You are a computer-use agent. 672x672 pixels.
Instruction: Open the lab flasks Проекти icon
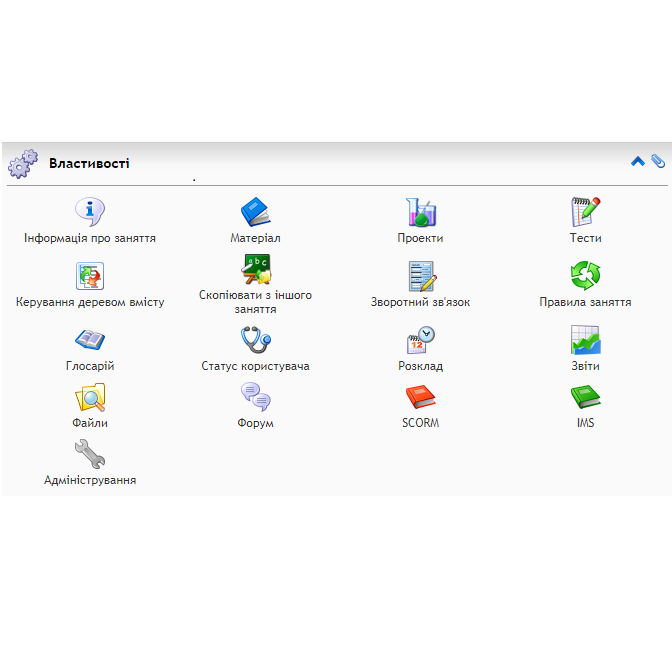click(420, 212)
